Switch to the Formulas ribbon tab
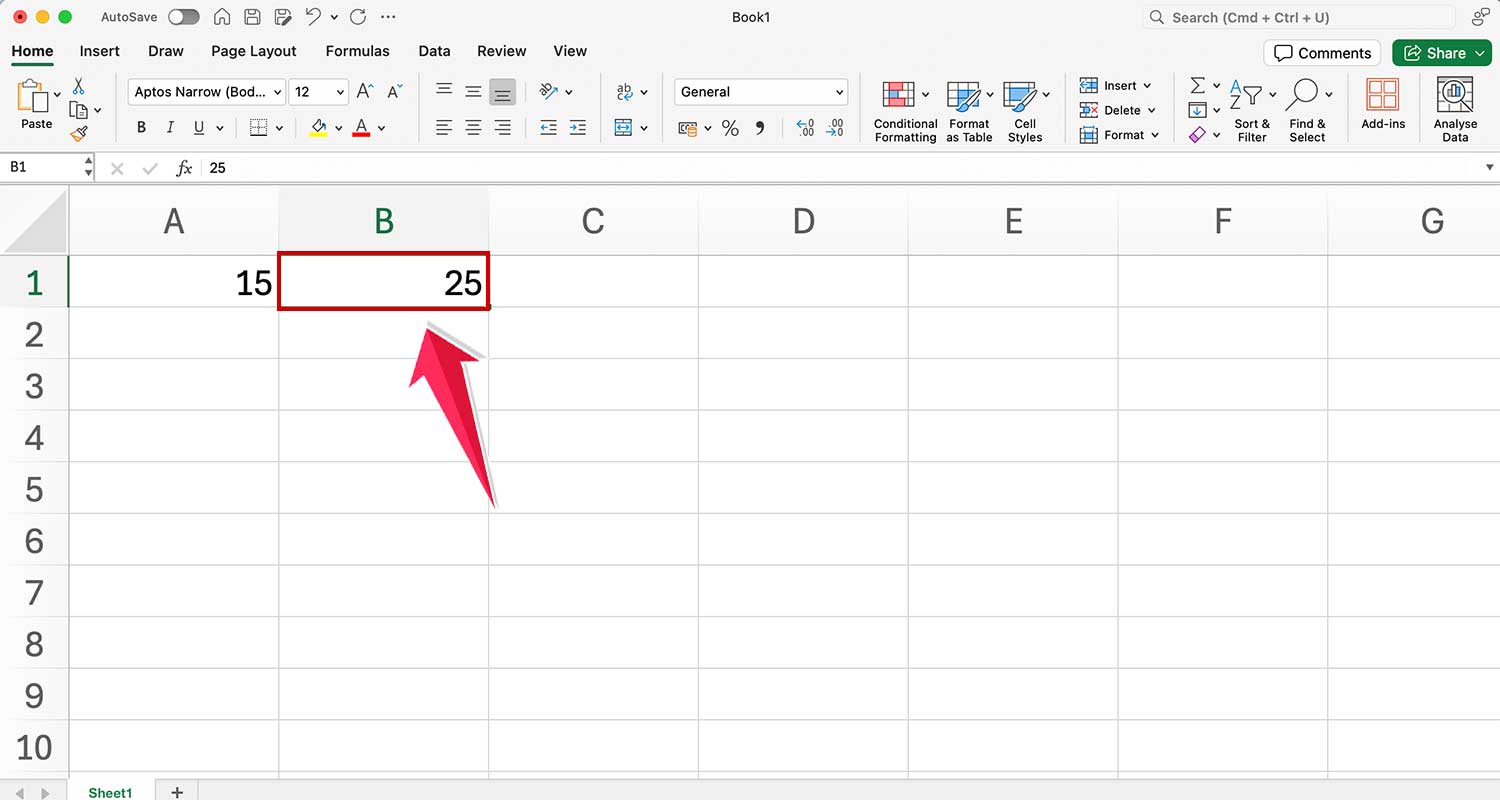 [x=357, y=51]
